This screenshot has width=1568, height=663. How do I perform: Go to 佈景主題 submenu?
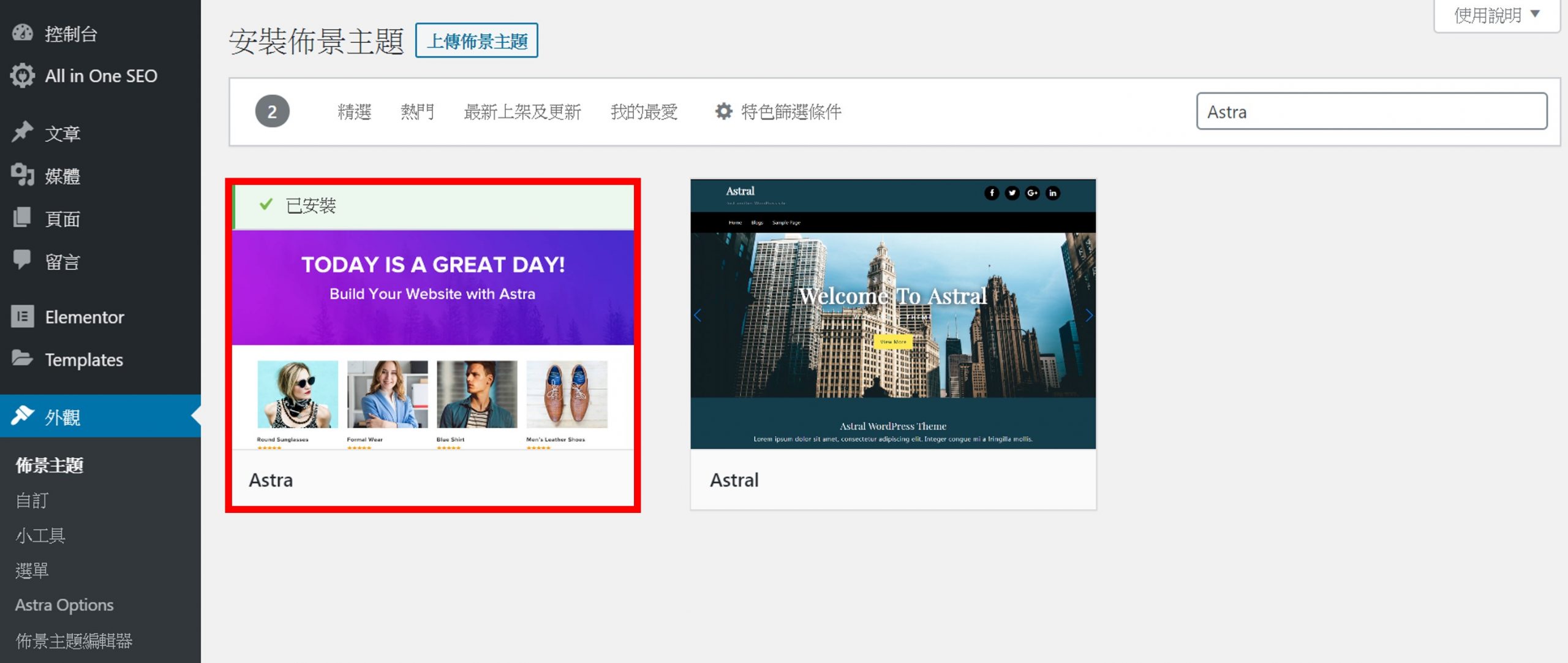(x=50, y=465)
